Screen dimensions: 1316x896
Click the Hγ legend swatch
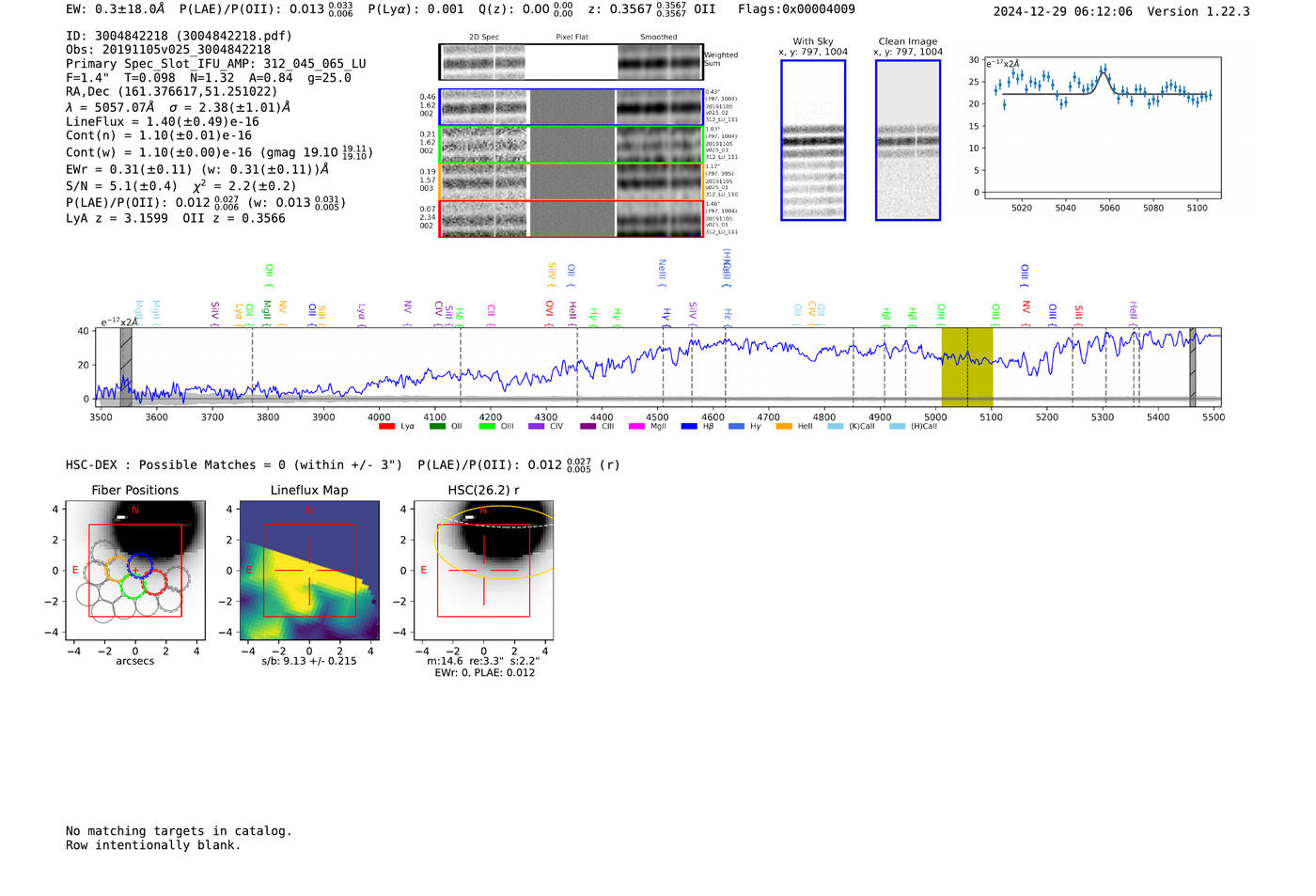736,427
